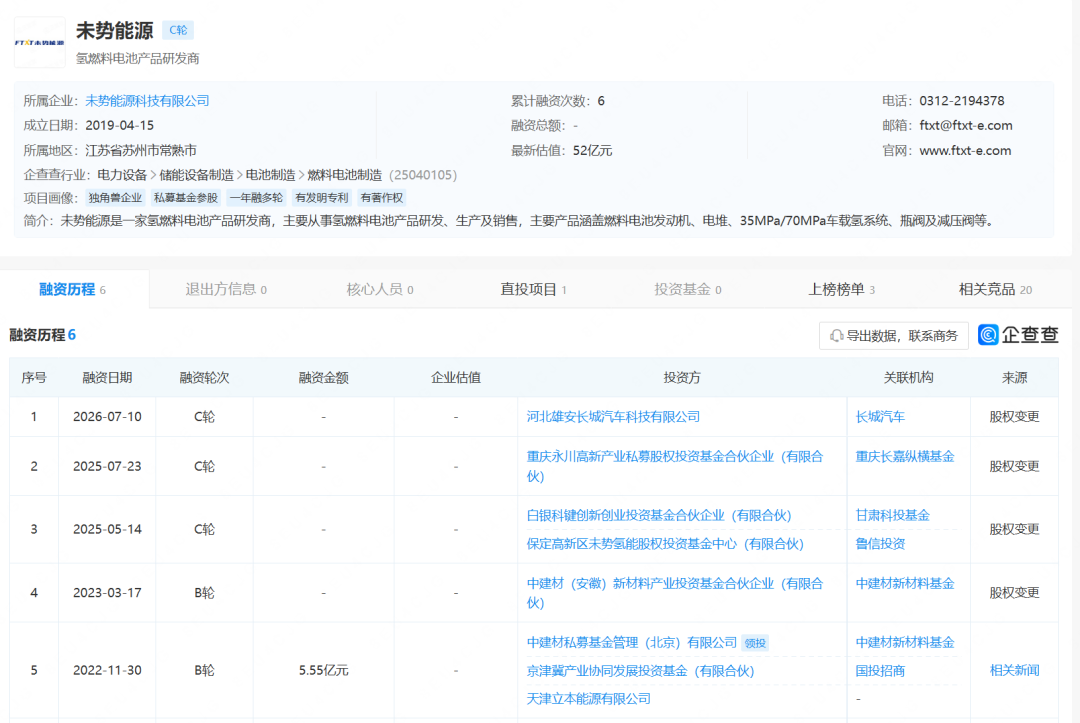Open 重庆永川高新产业私募股权投资基金 investor link
This screenshot has width=1080, height=723.
click(x=674, y=466)
